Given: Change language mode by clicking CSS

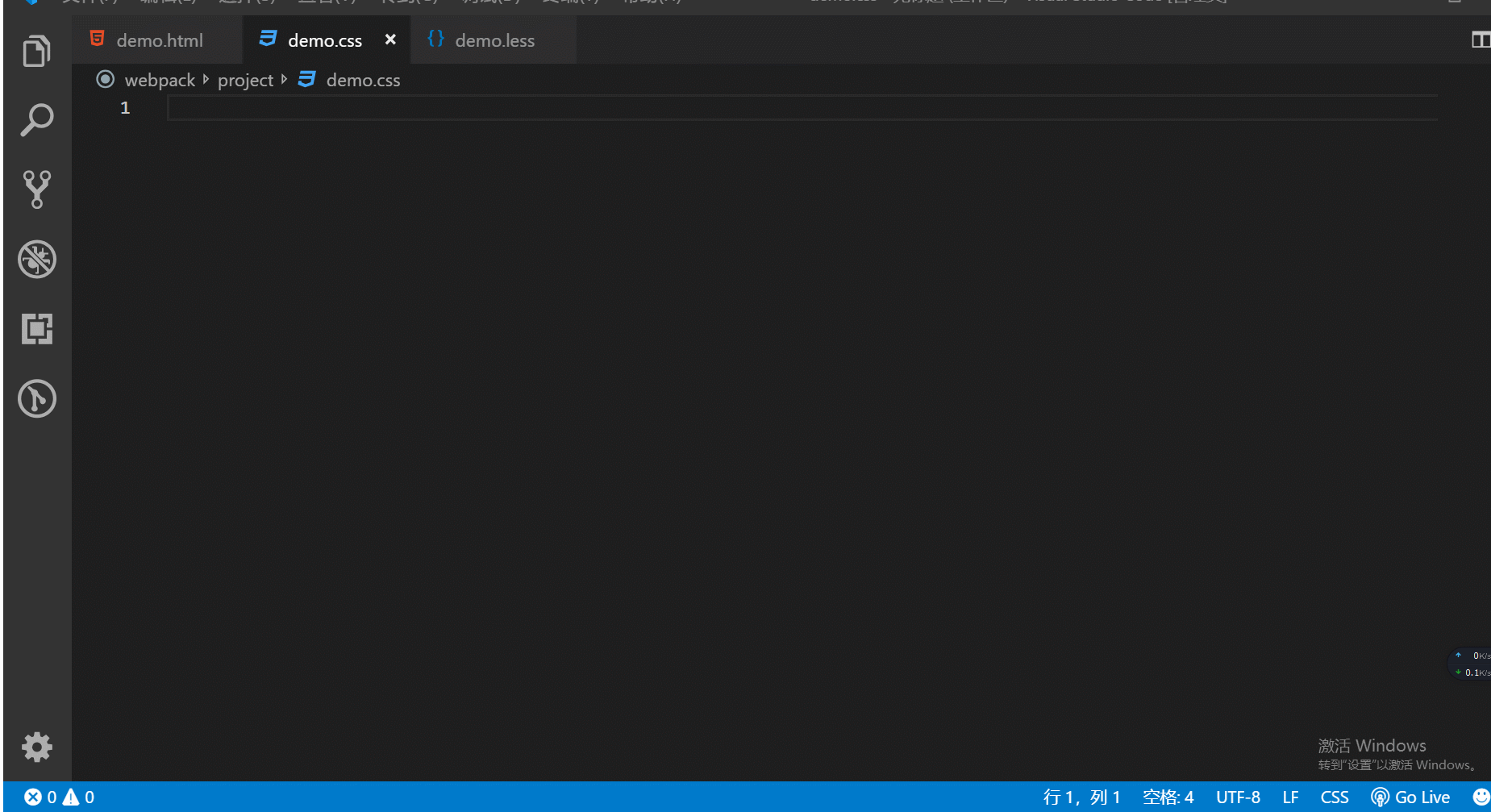Looking at the screenshot, I should coord(1335,797).
